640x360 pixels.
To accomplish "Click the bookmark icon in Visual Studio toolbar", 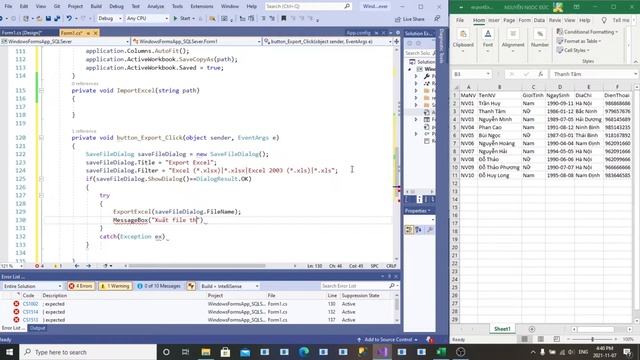I will point(283,19).
